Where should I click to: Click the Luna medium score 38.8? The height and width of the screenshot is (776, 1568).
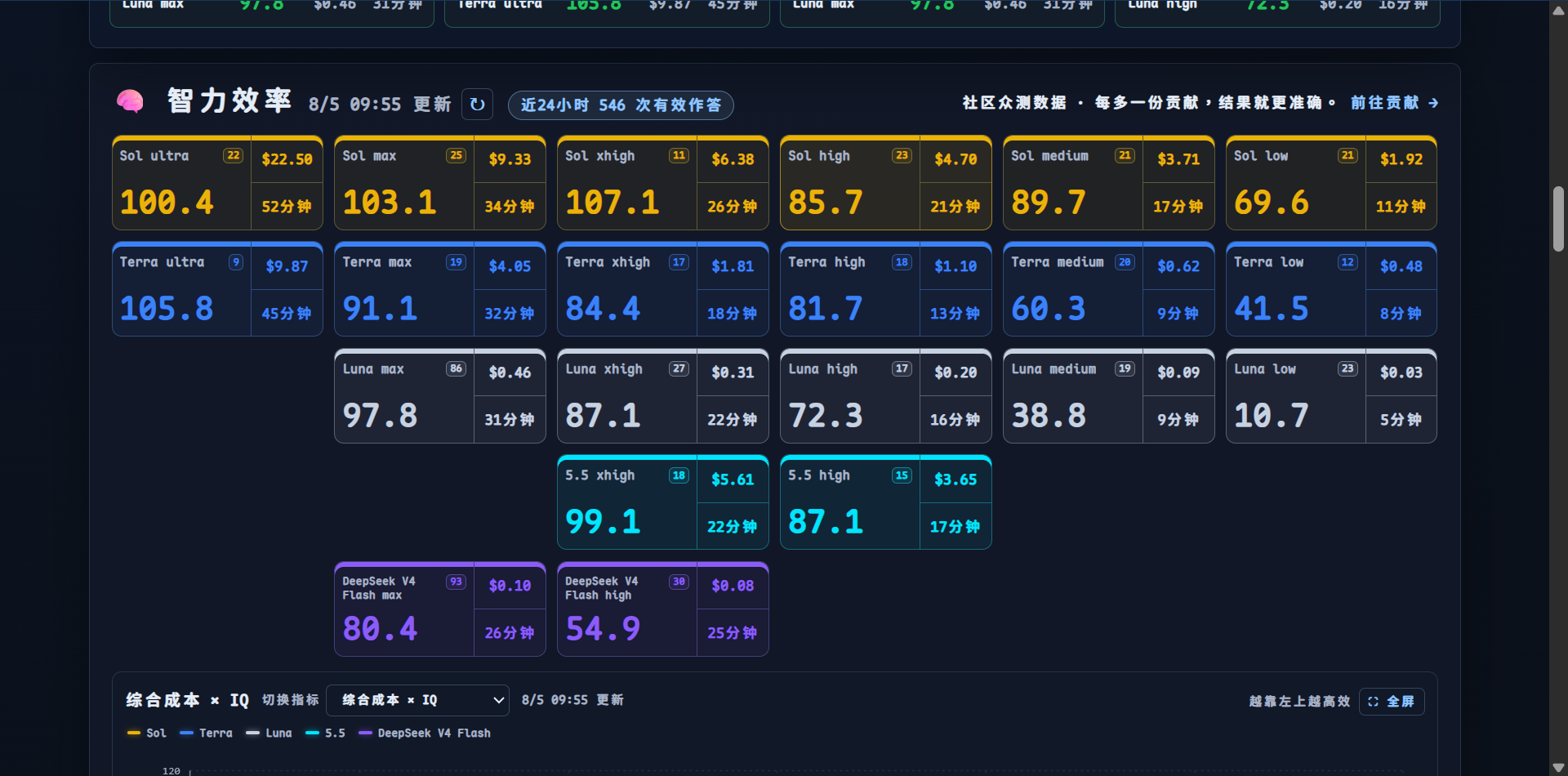pos(1049,416)
